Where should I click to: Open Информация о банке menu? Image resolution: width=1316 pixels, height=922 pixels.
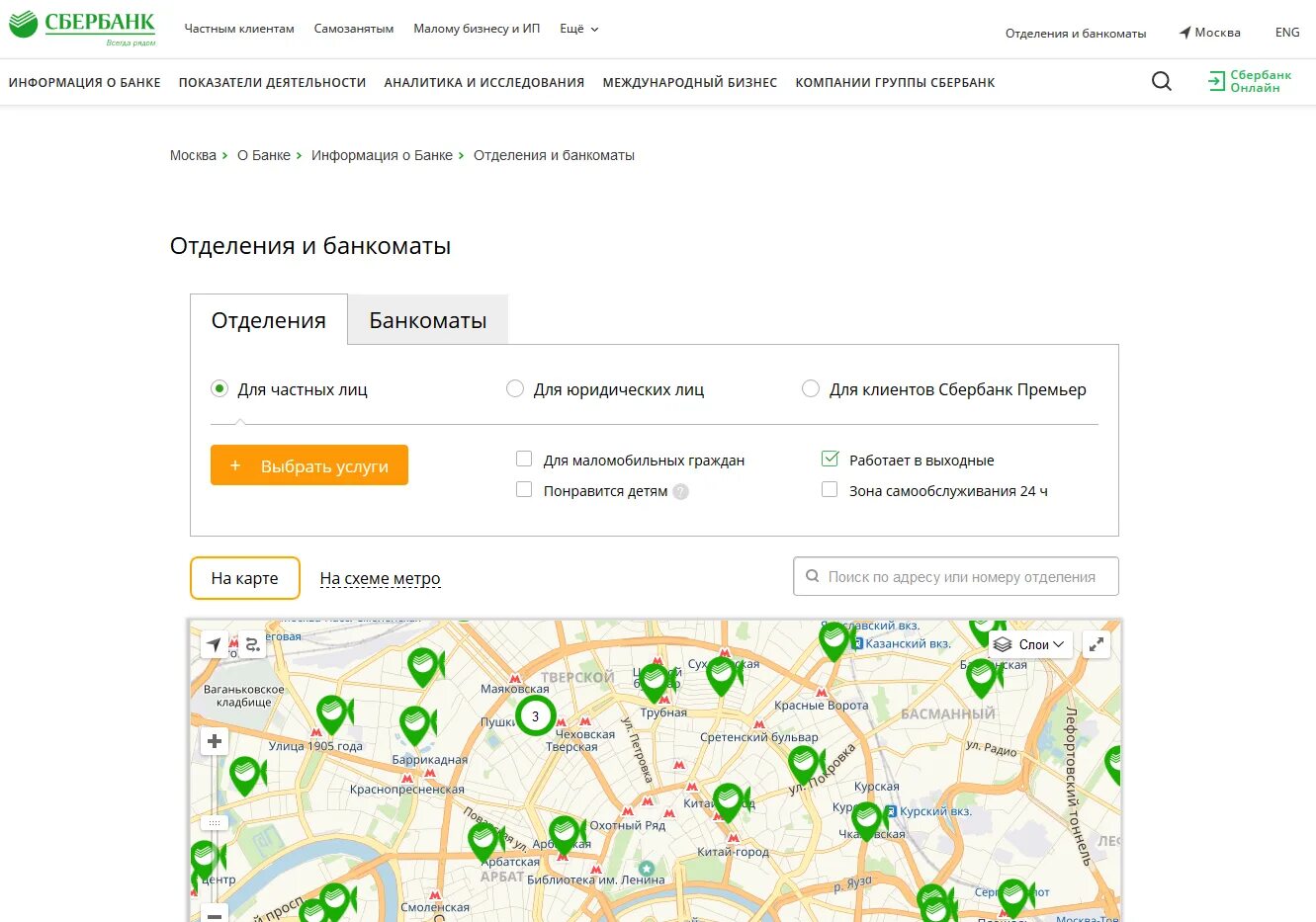pos(85,83)
